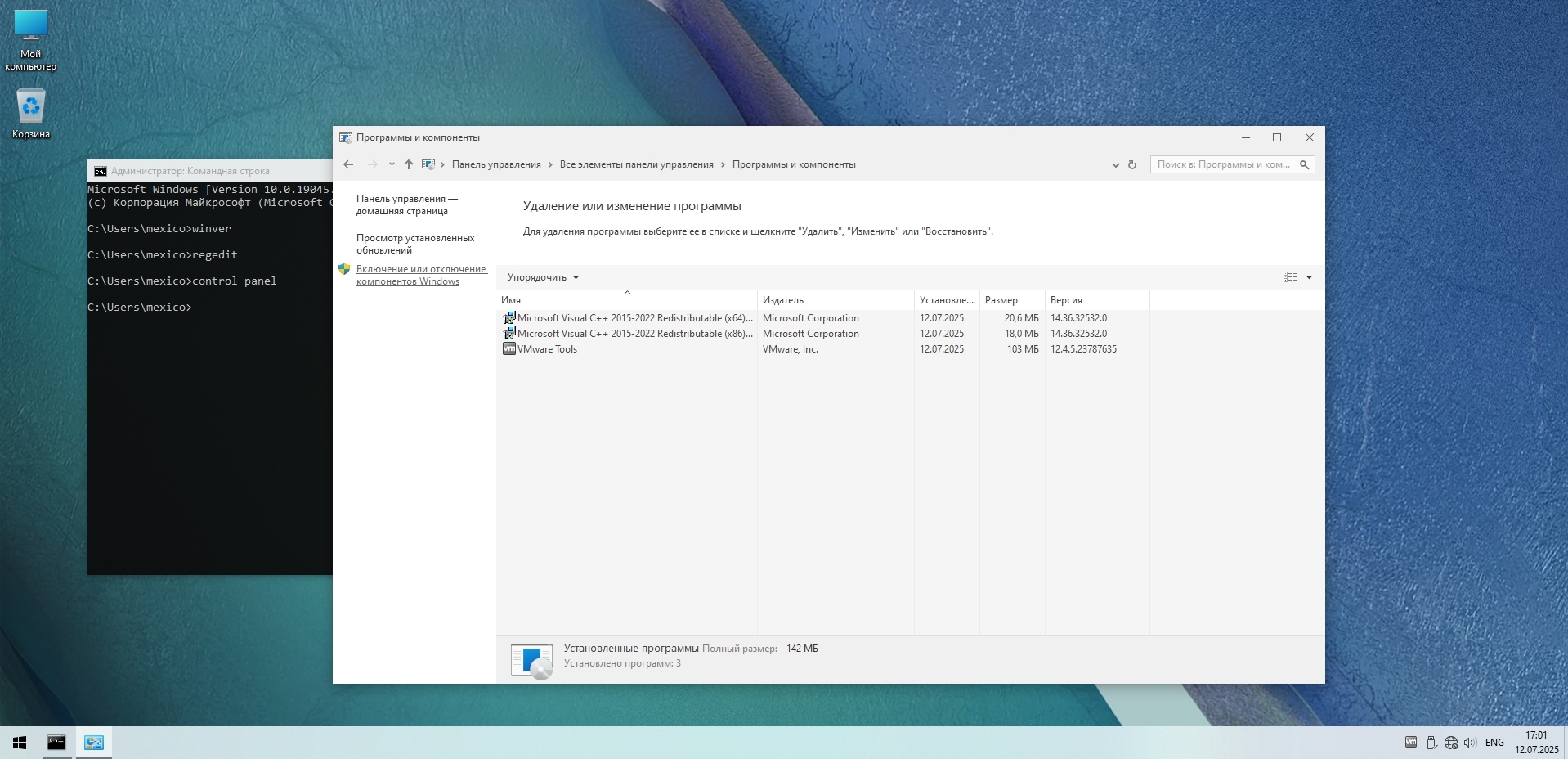Switch to Control Panel taskbar button
1568x759 pixels.
[94, 743]
